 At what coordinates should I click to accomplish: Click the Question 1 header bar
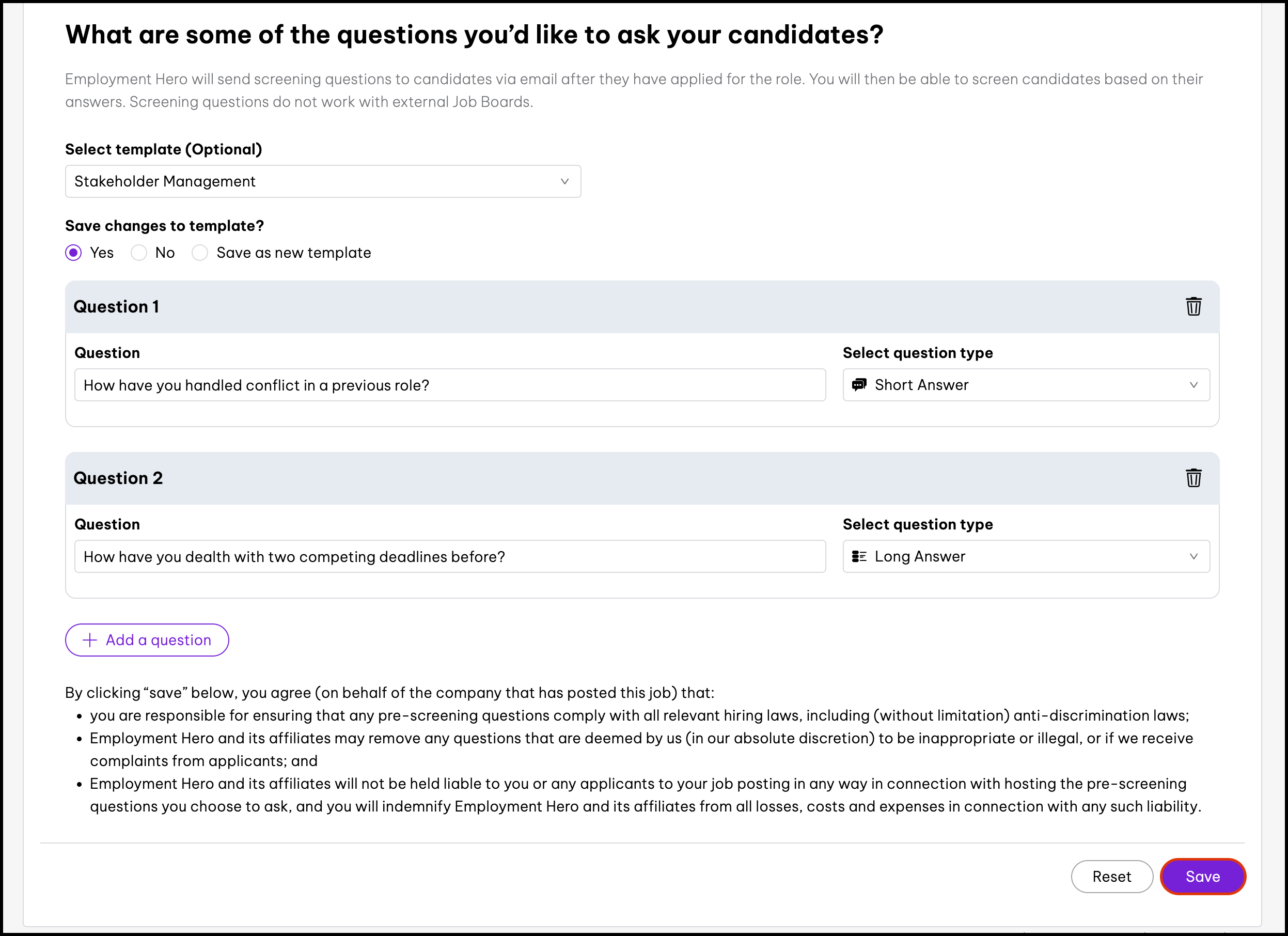point(642,307)
